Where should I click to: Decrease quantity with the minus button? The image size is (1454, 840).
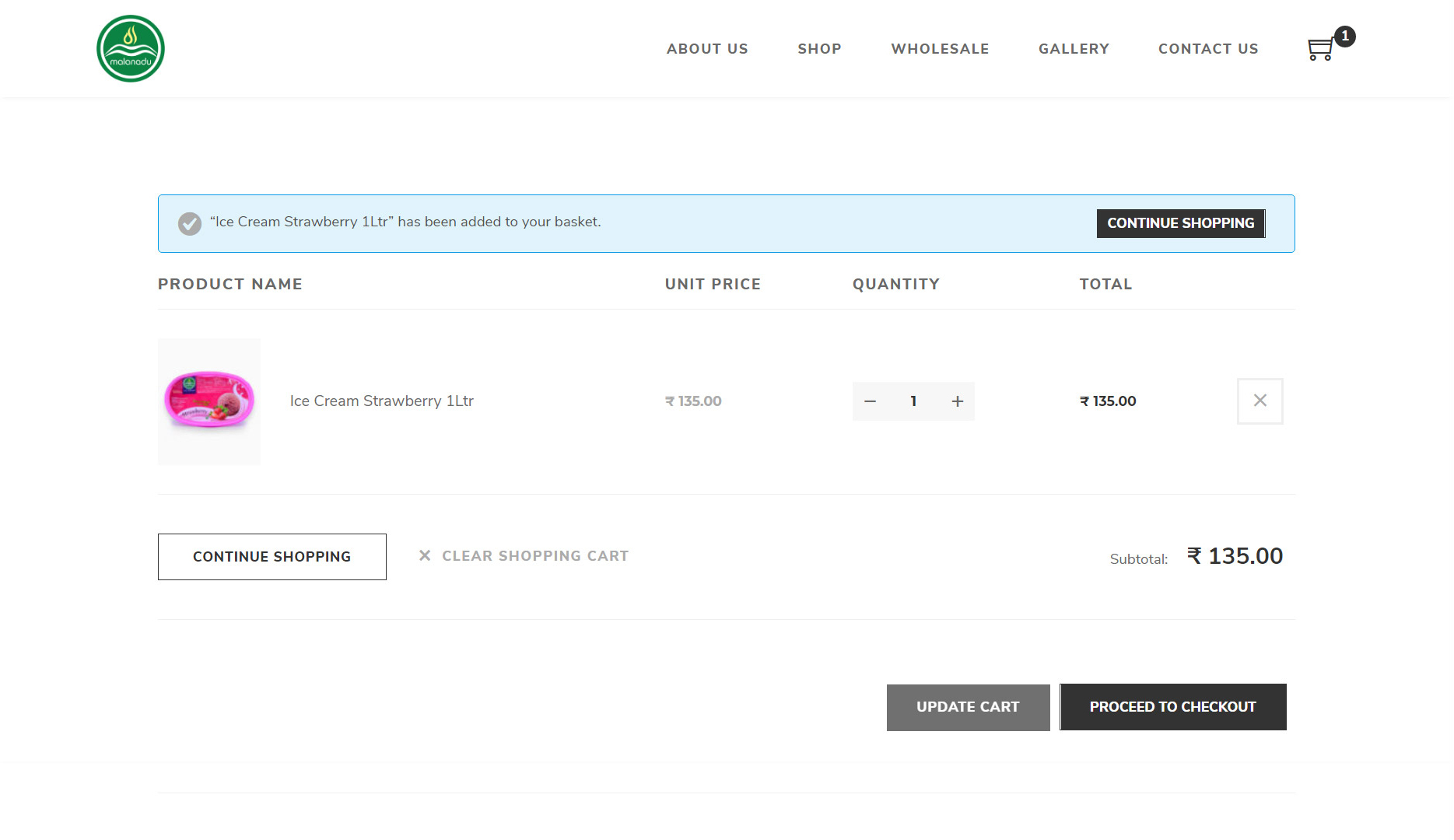[x=871, y=401]
